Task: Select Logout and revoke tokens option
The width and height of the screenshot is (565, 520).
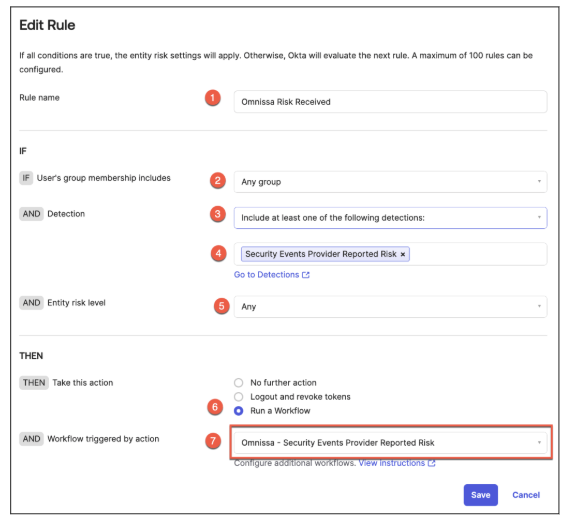Action: point(239,397)
